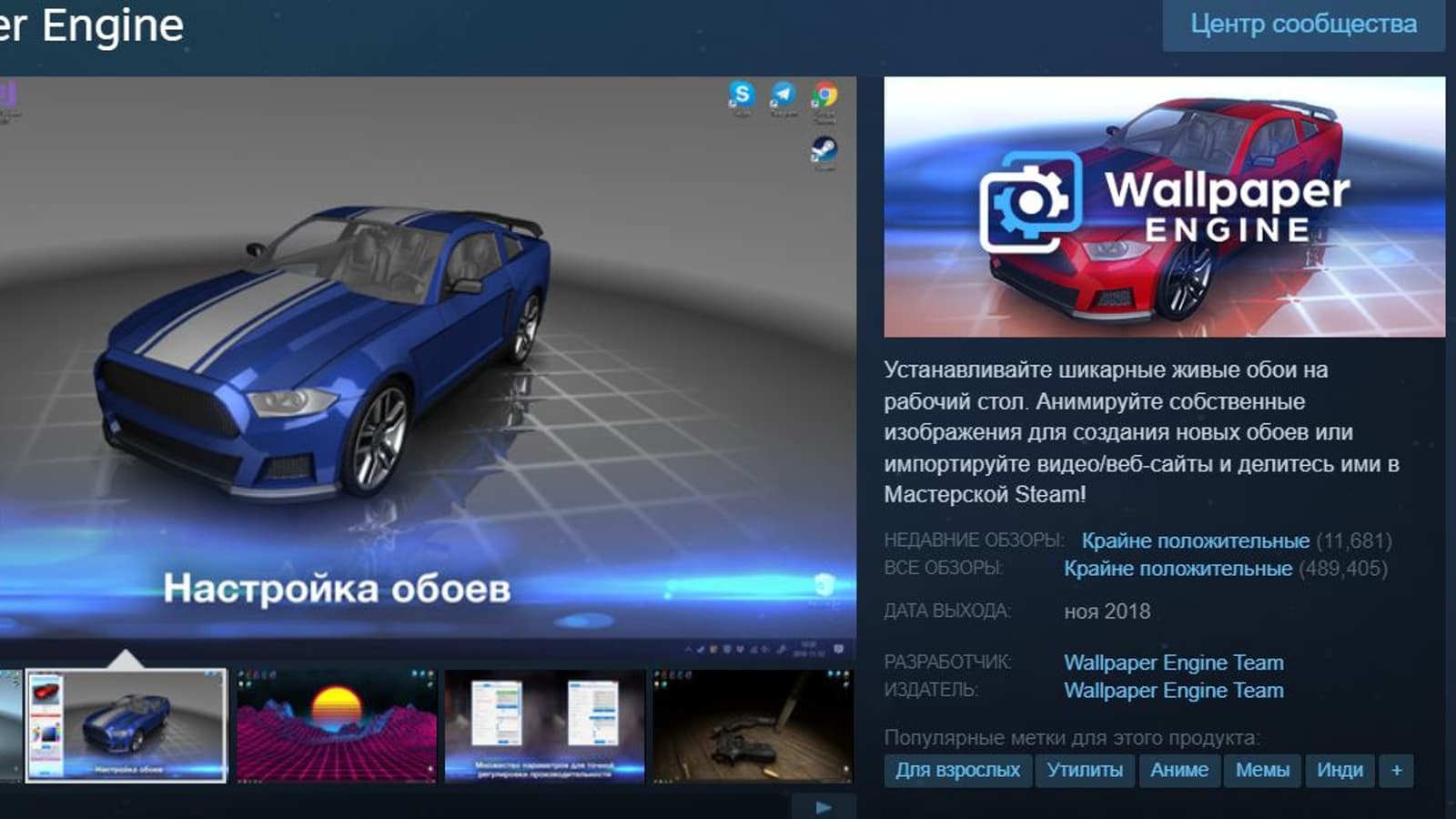Click the Wallpaper Engine header logo image
Screen dimensions: 1456x819
click(1164, 207)
